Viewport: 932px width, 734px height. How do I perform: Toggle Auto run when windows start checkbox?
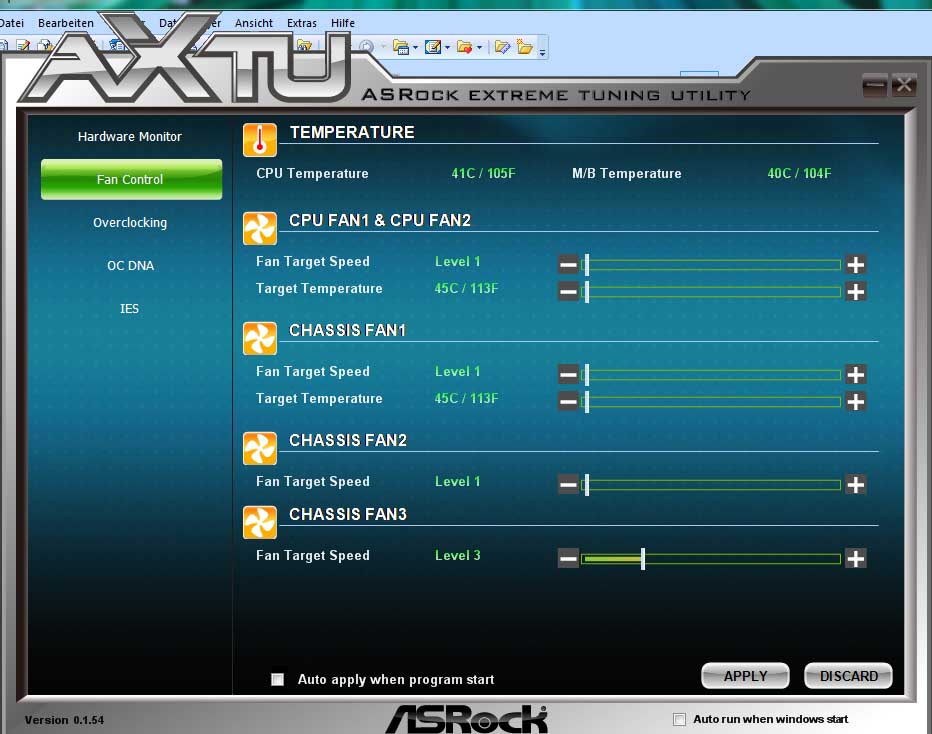tap(679, 719)
